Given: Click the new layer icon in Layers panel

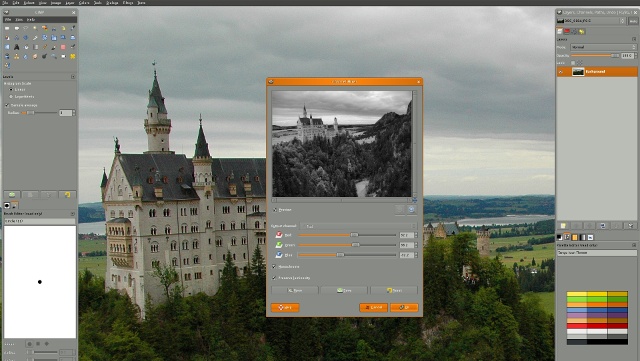Looking at the screenshot, I should click(x=563, y=225).
